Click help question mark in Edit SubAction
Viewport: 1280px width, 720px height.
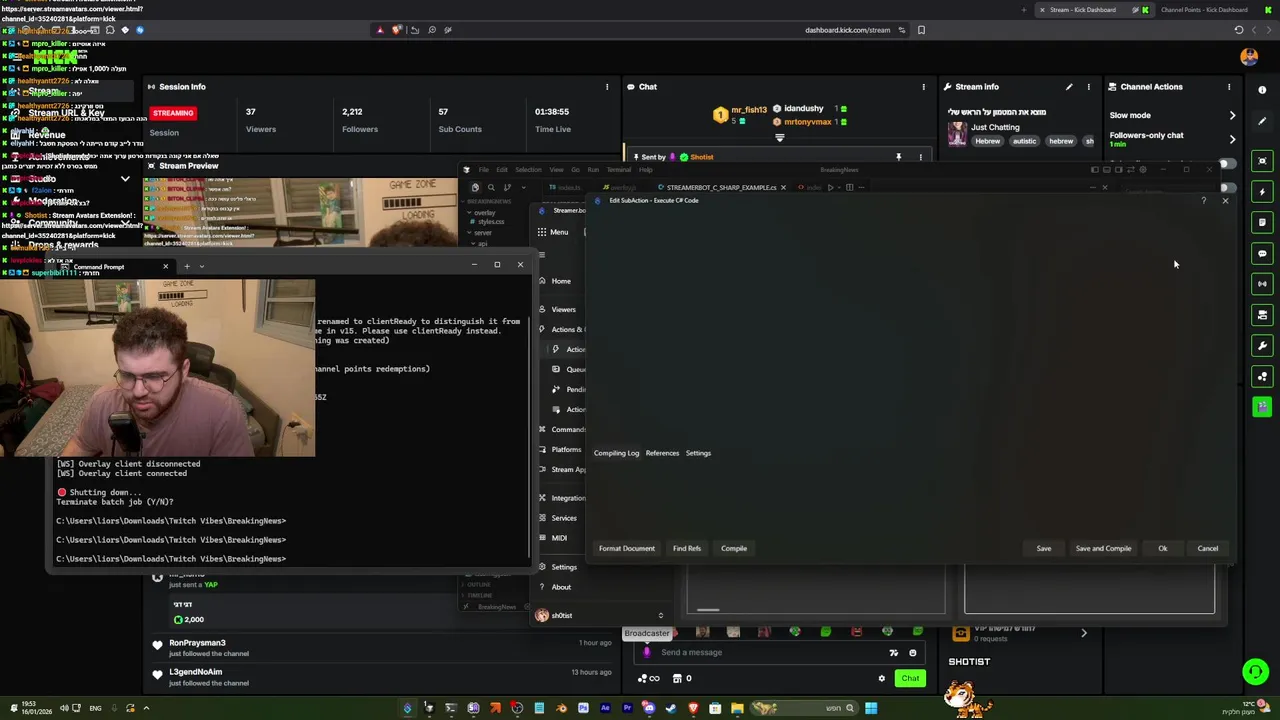click(1203, 201)
